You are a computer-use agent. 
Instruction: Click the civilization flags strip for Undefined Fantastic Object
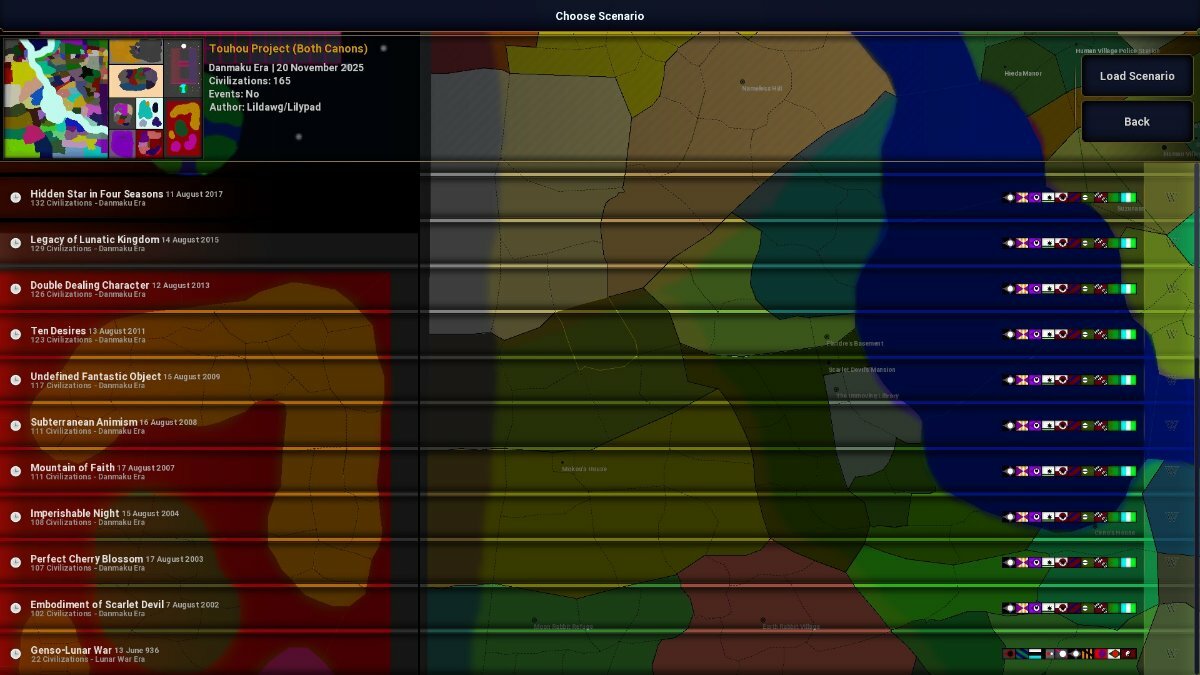[1069, 380]
